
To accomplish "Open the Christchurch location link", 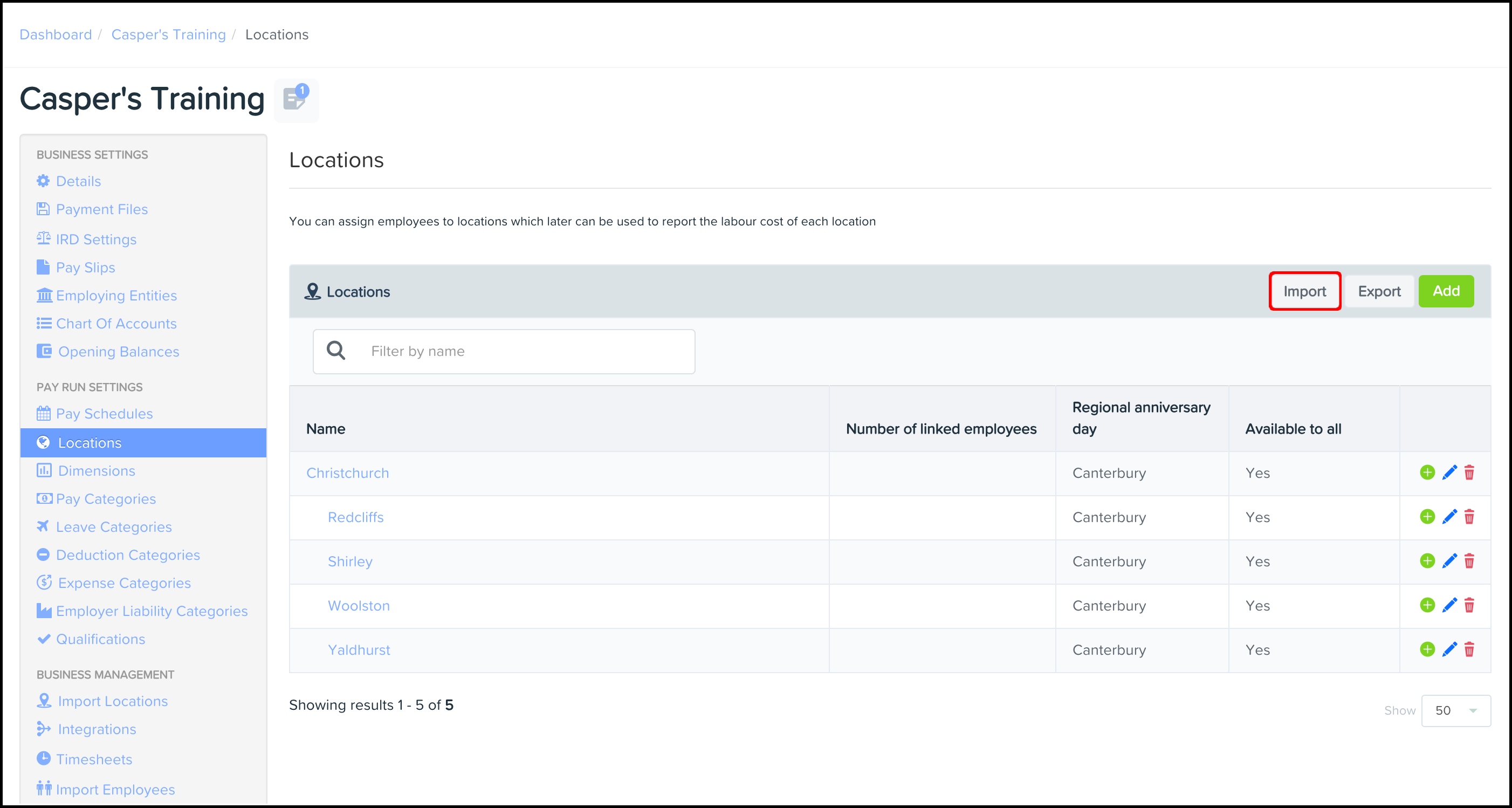I will (x=347, y=473).
